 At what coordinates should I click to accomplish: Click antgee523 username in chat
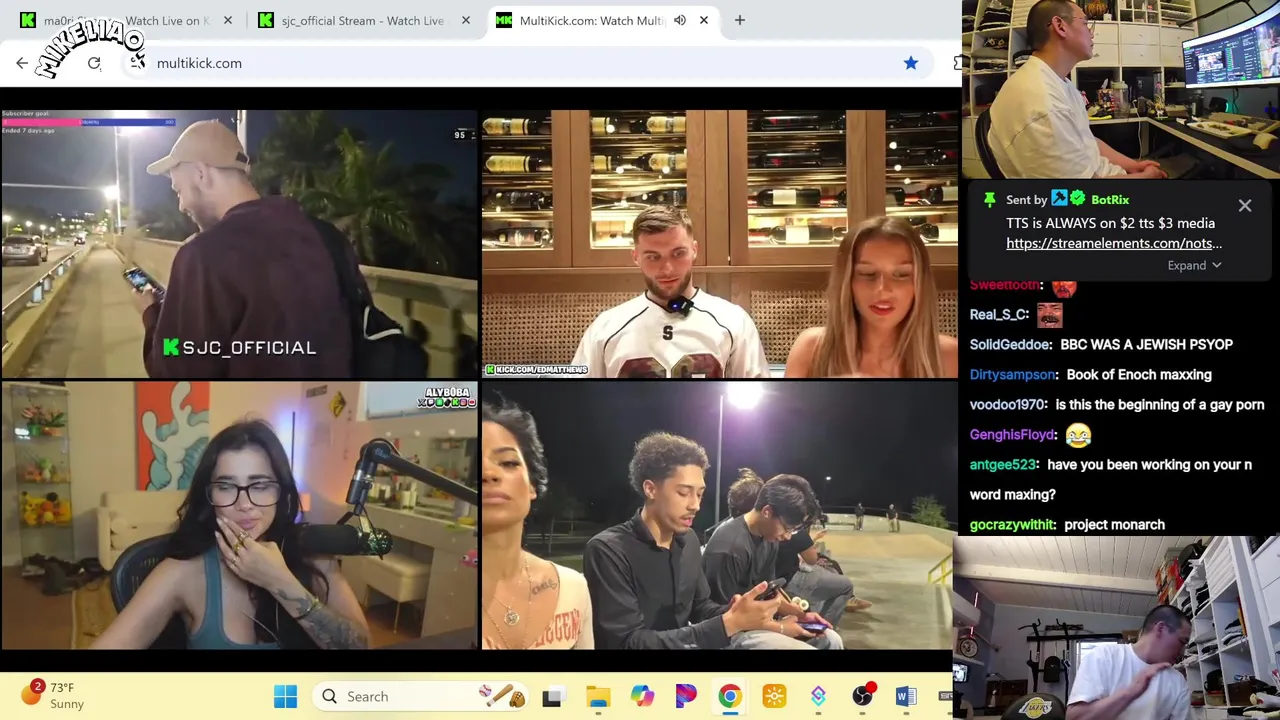(1003, 464)
